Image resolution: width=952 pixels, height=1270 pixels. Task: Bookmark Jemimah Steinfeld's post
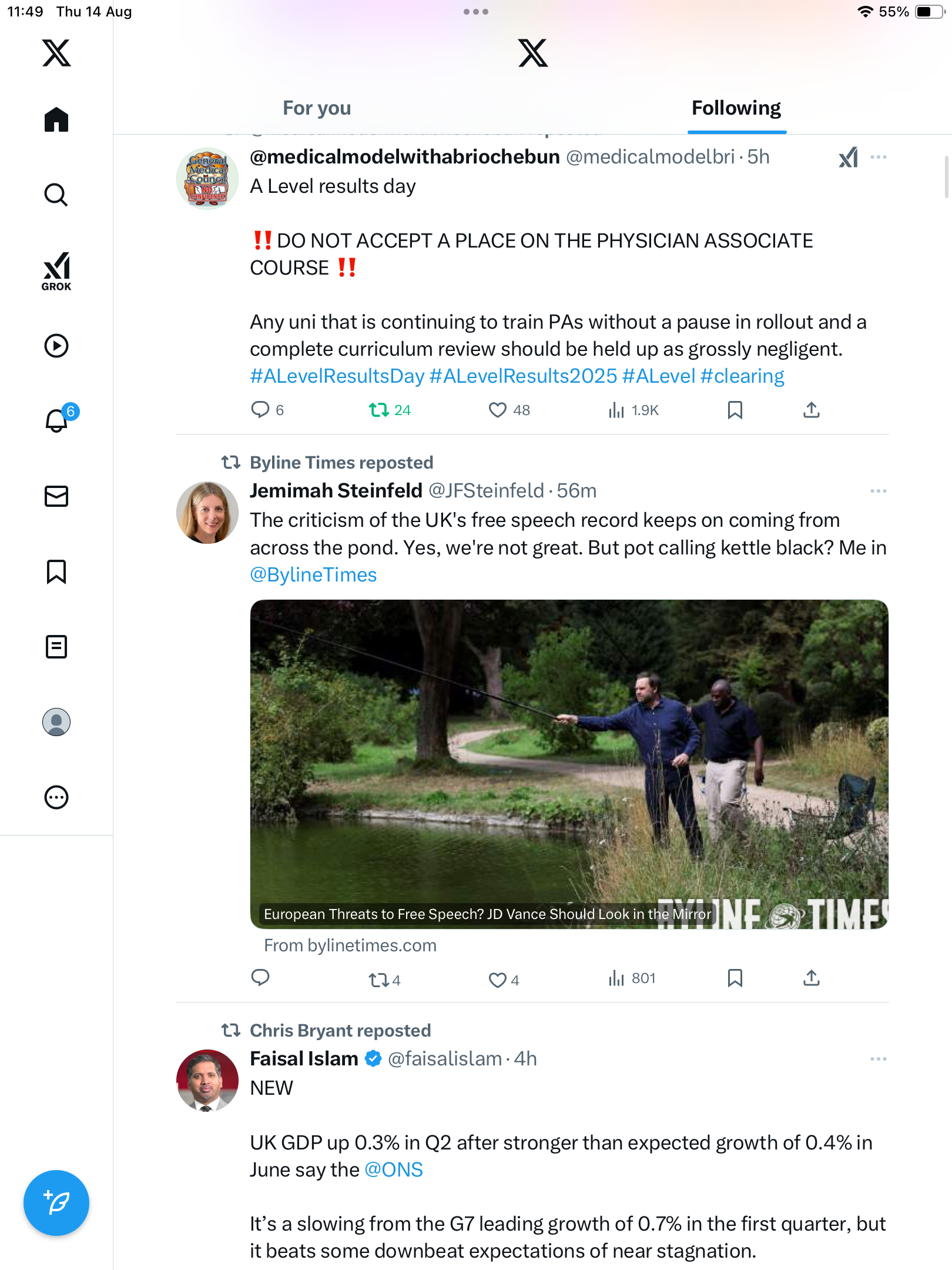point(735,978)
